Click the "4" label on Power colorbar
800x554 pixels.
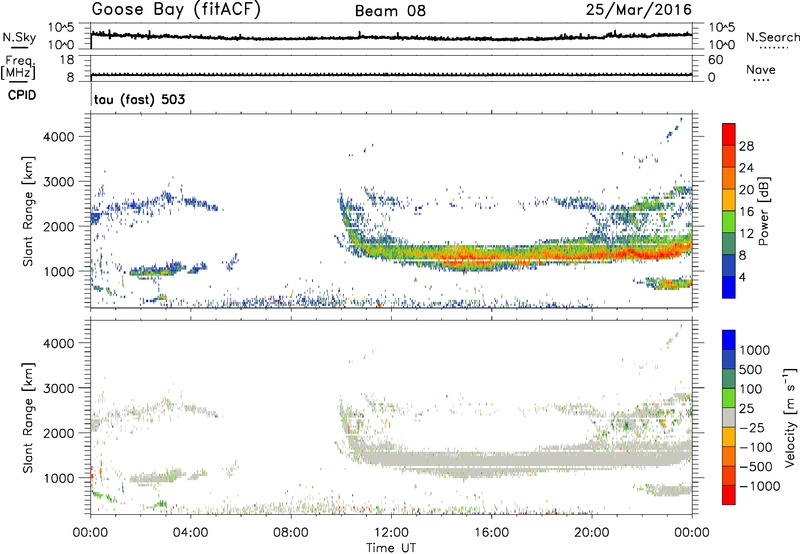[x=742, y=277]
